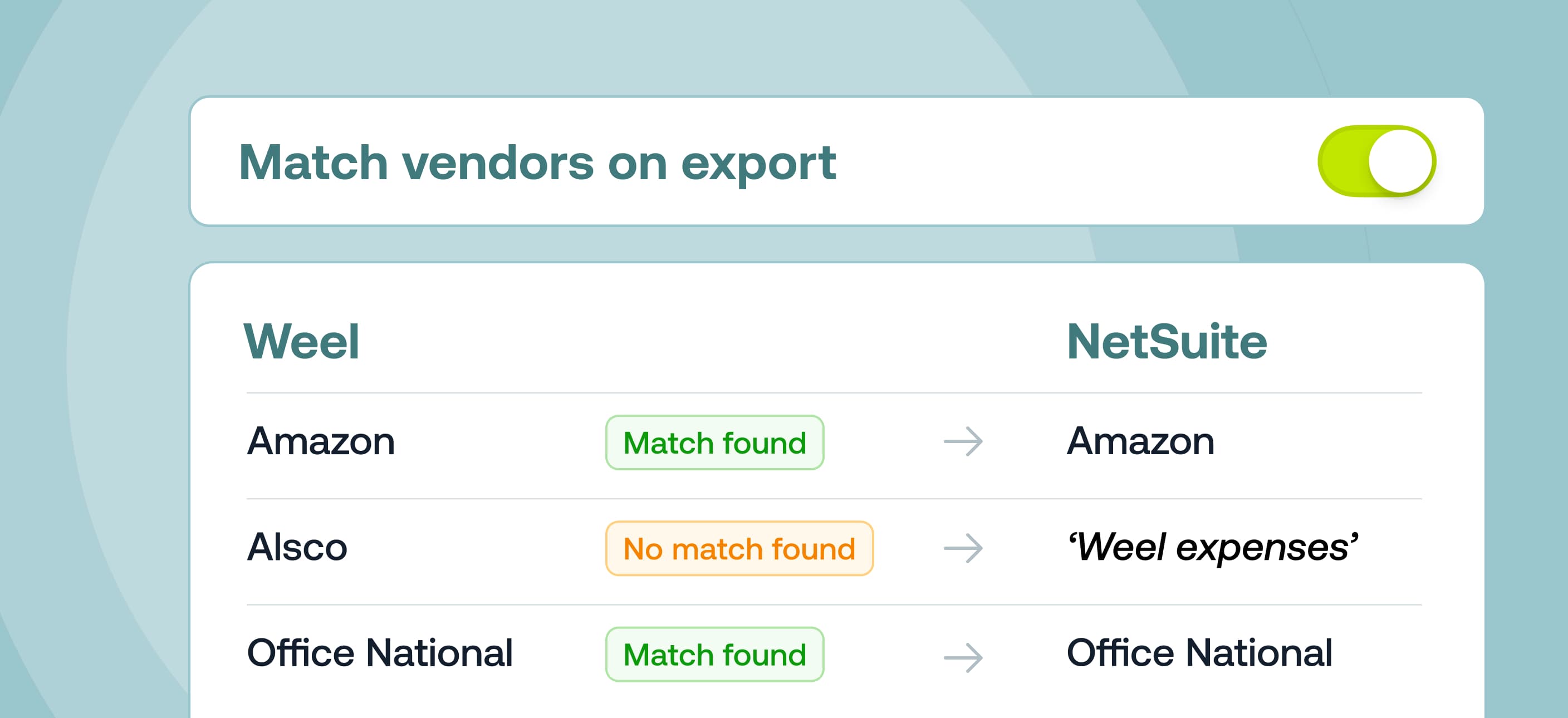
Task: Click the Match found badge for Amazon
Action: [x=714, y=442]
